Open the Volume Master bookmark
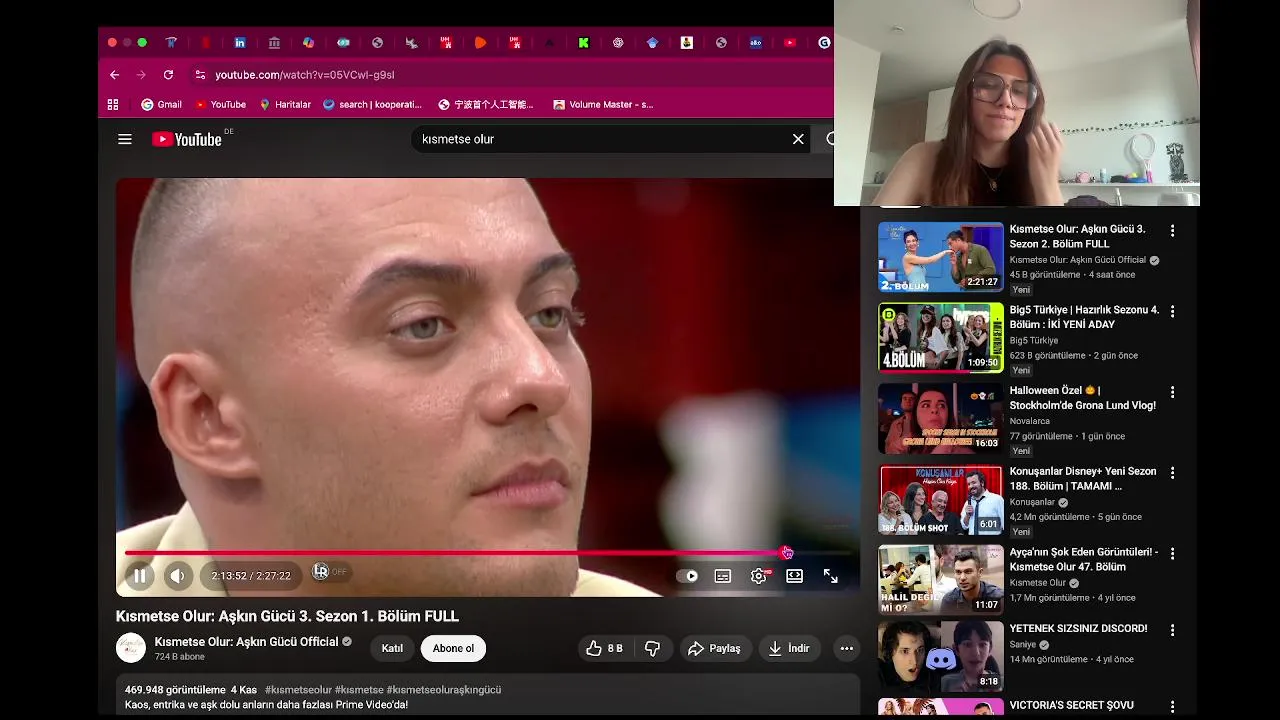1280x720 pixels. [x=603, y=104]
